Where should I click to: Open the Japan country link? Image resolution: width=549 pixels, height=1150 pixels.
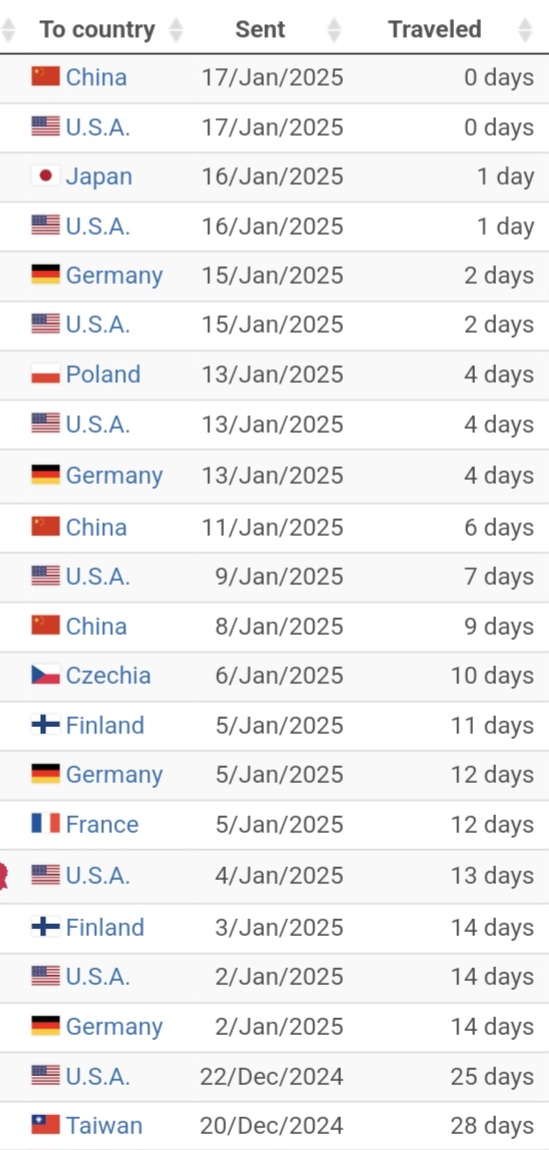click(x=99, y=176)
